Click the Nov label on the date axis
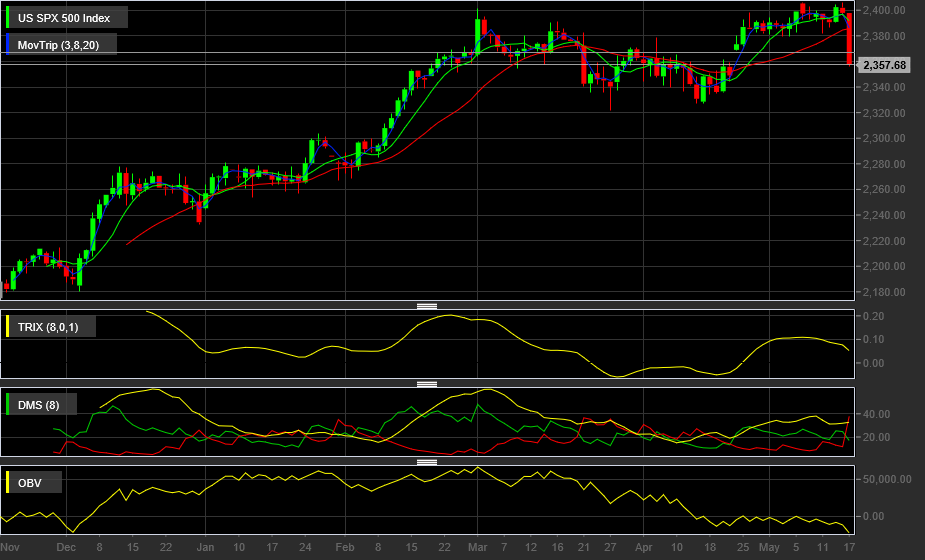Image resolution: width=925 pixels, height=560 pixels. [x=10, y=547]
